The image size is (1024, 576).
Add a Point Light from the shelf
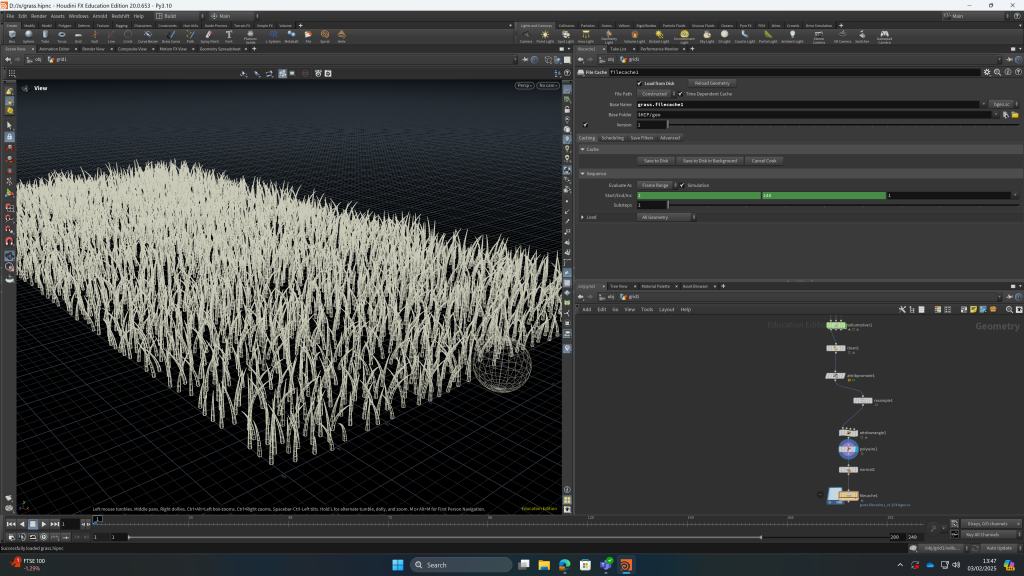(545, 37)
